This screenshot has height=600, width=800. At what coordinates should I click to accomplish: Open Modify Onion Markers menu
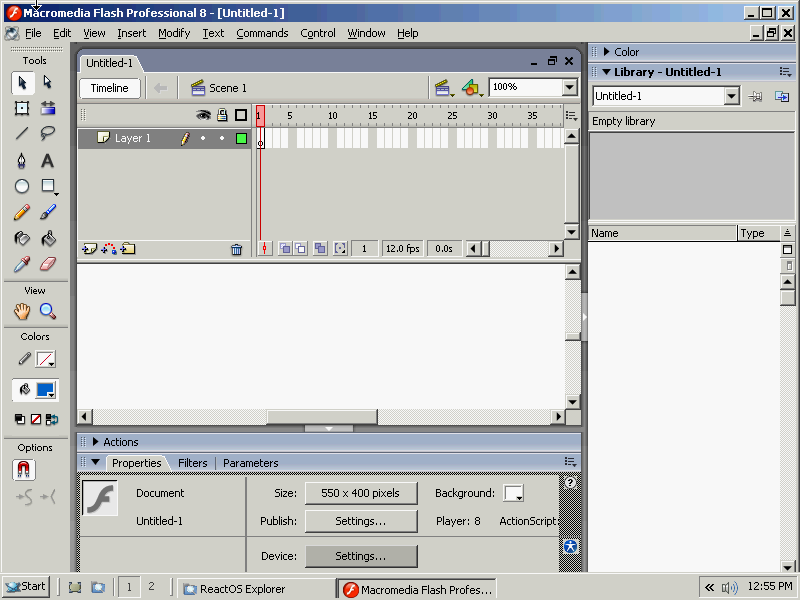click(340, 248)
